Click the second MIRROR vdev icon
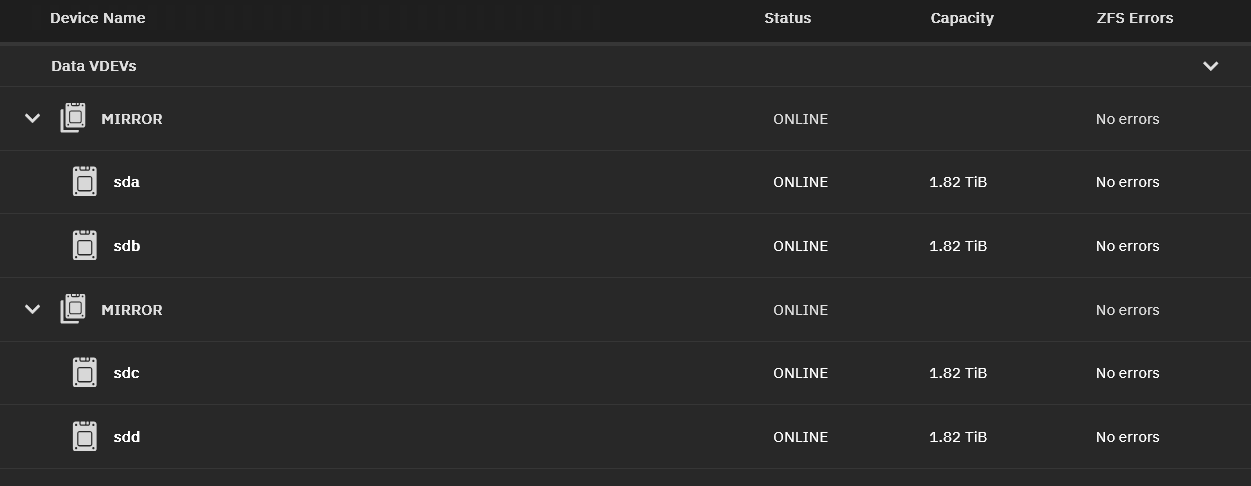1251x486 pixels. [73, 310]
